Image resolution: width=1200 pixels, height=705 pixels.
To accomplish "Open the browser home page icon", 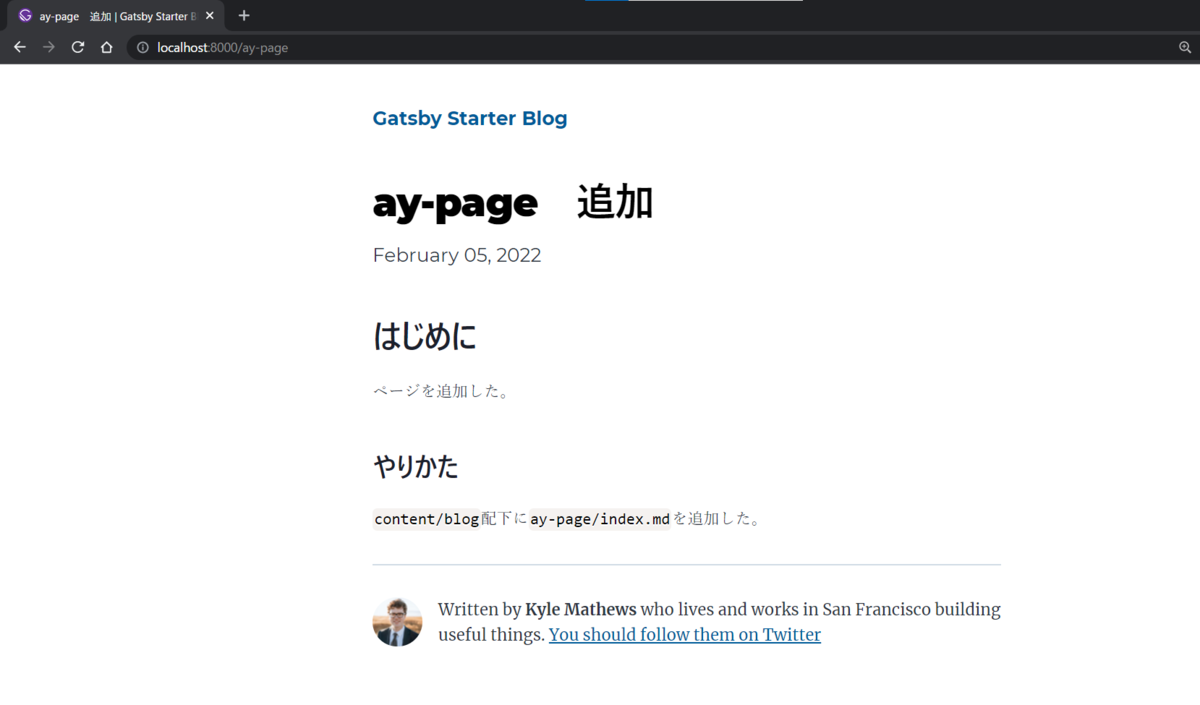I will click(x=106, y=47).
